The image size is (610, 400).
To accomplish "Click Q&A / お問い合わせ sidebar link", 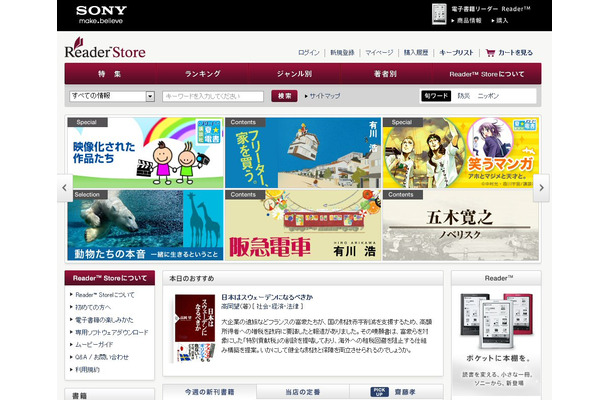I will click(x=102, y=357).
